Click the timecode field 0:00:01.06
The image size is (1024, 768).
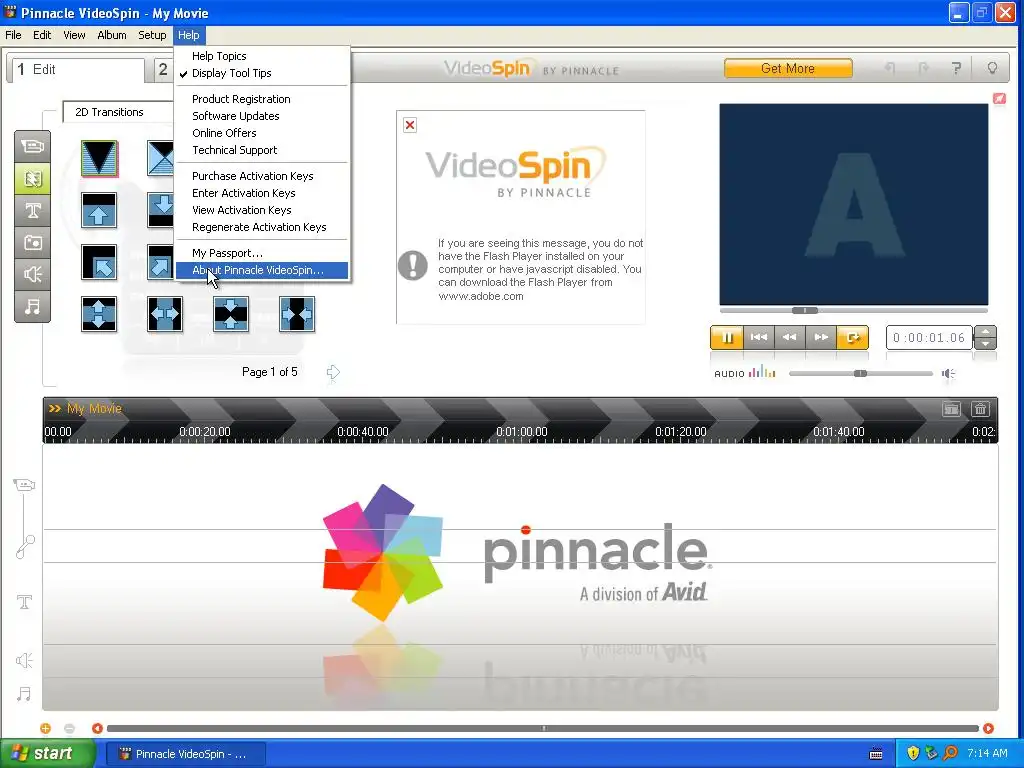pos(929,338)
